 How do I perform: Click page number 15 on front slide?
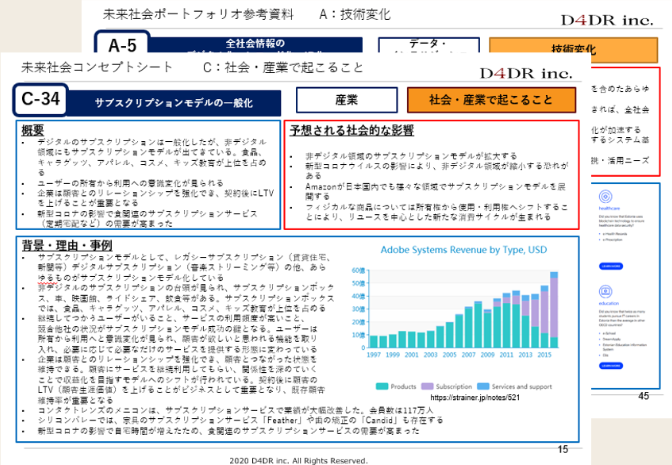pos(563,449)
